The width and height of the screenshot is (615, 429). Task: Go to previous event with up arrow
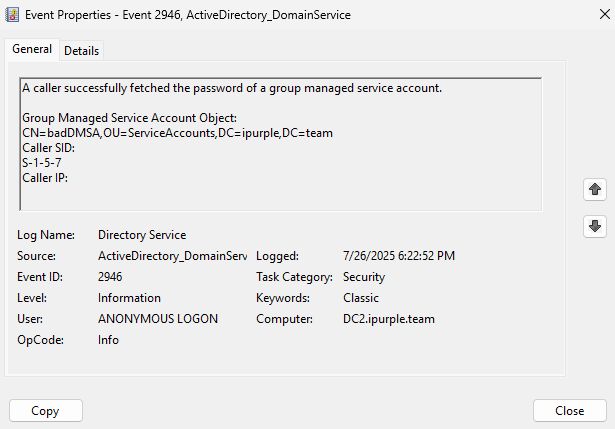pyautogui.click(x=595, y=189)
